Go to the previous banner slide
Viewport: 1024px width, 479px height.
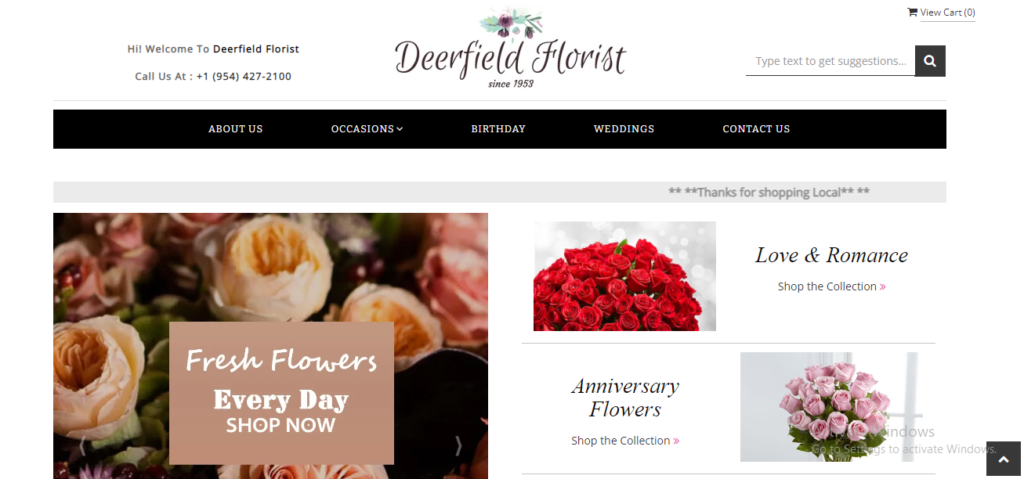pyautogui.click(x=83, y=446)
